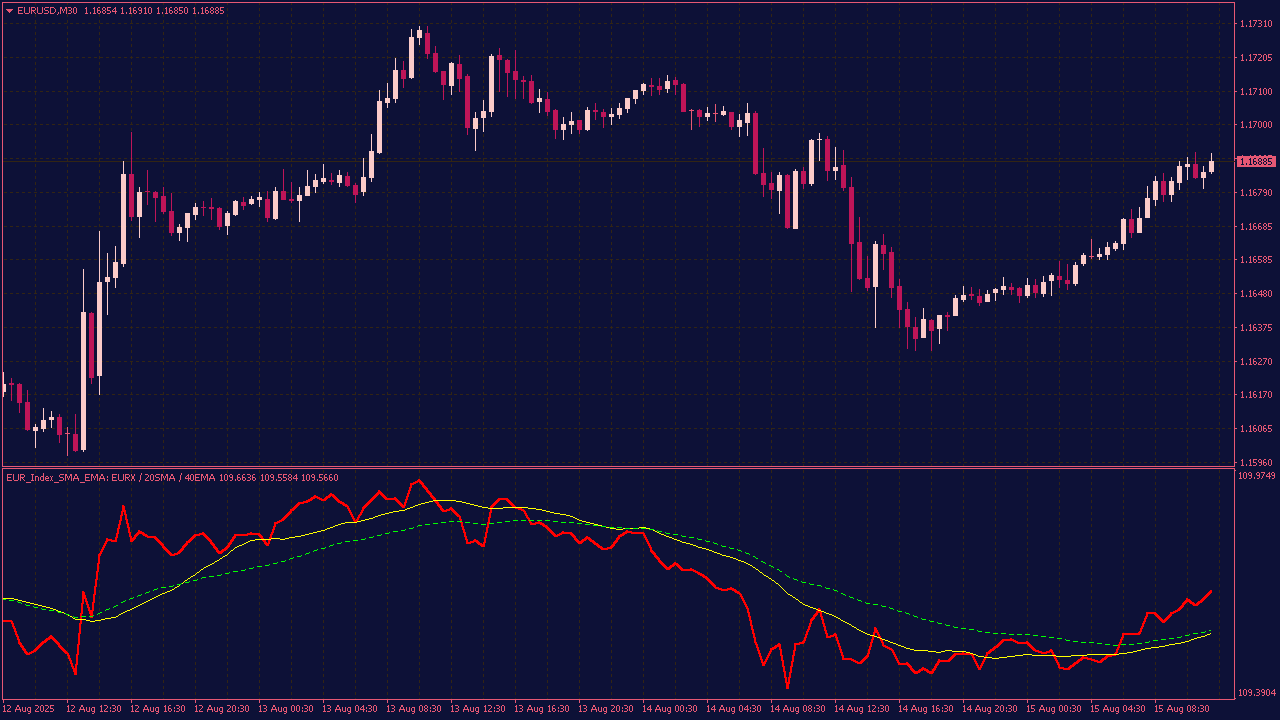Image resolution: width=1280 pixels, height=720 pixels.
Task: Click the 12 Aug 16:30 time label
Action: coord(158,709)
